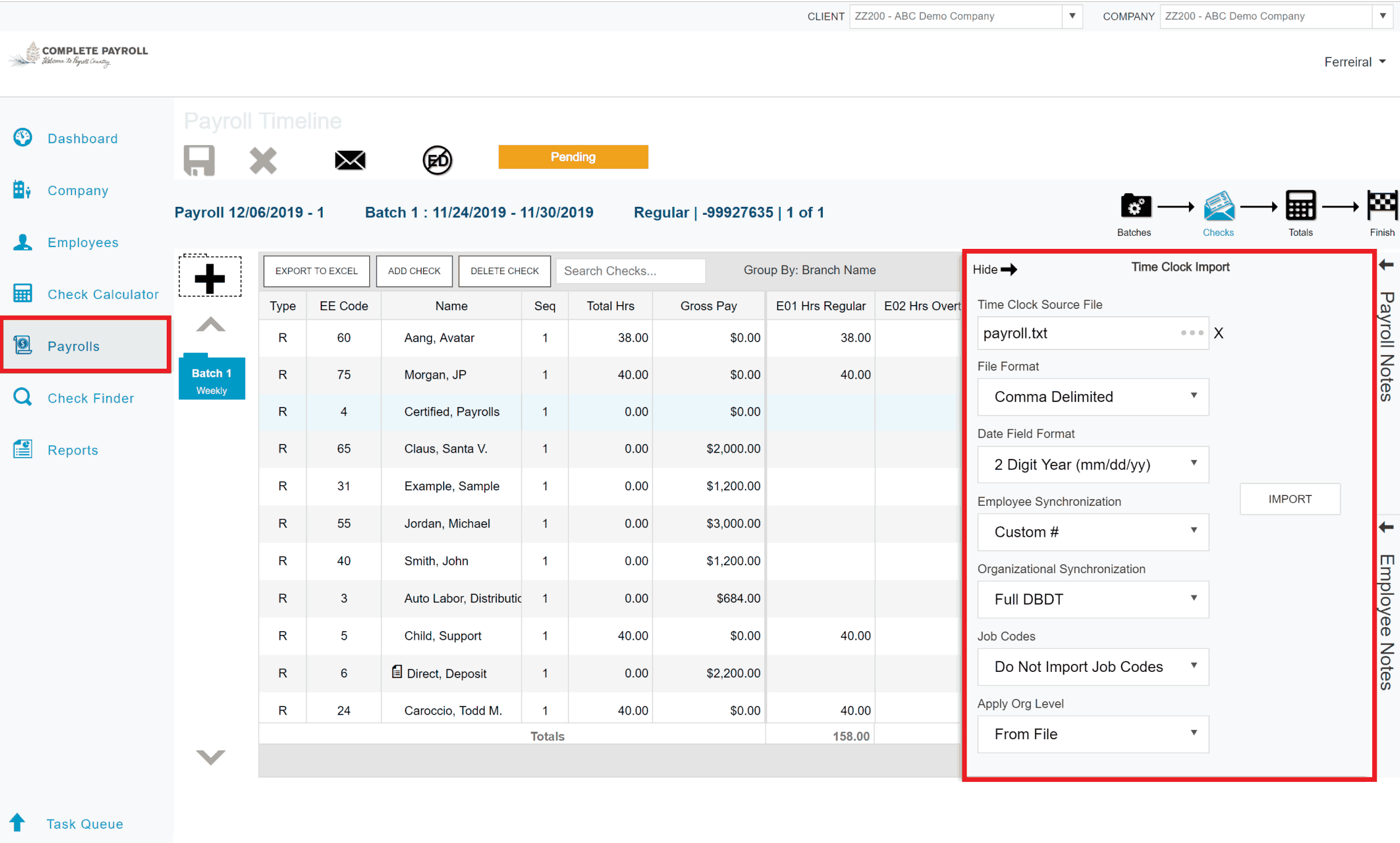Click the IMPORT button
Image resolution: width=1400 pixels, height=843 pixels.
1290,499
